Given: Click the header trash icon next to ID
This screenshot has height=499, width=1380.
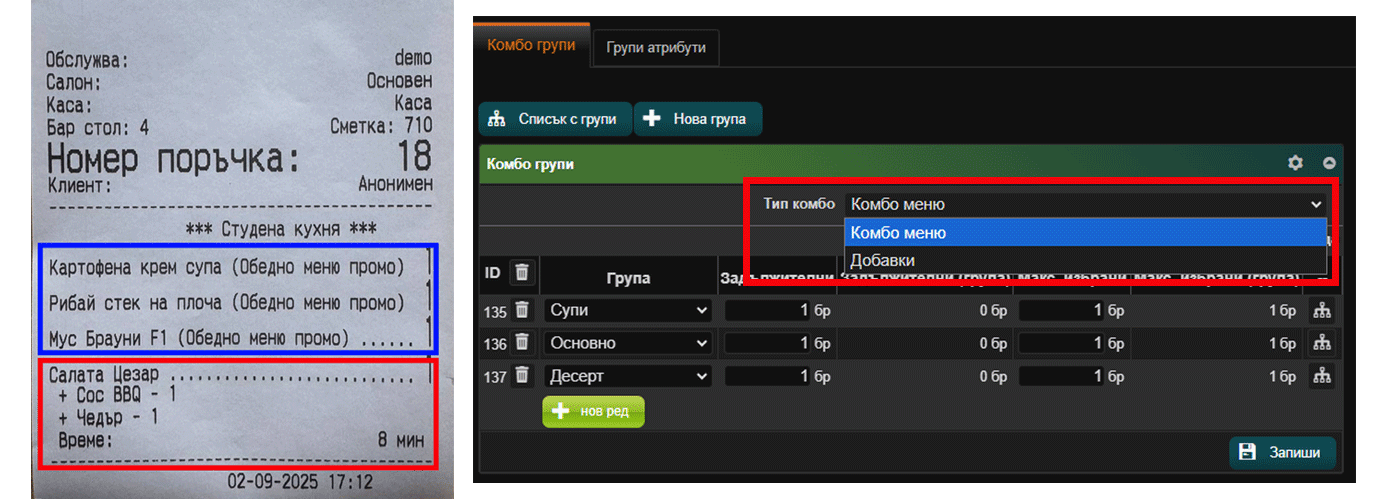Looking at the screenshot, I should (x=521, y=272).
